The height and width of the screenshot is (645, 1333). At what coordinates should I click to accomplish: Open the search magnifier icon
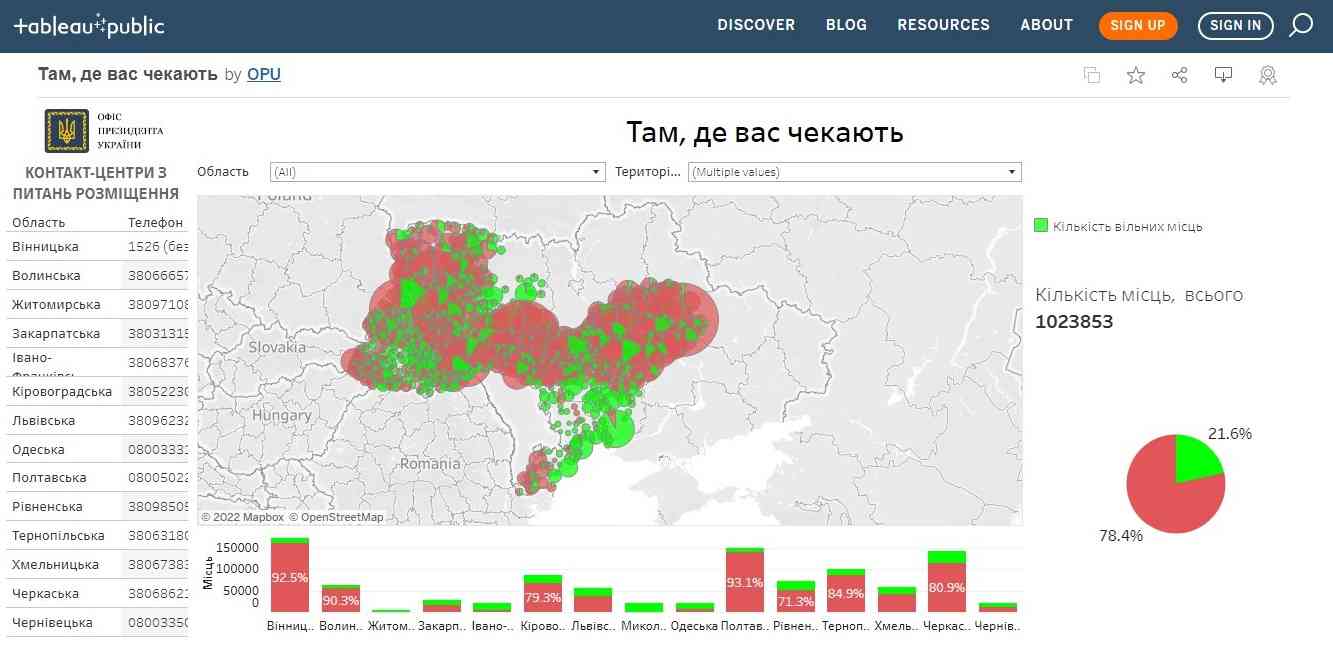click(x=1300, y=26)
